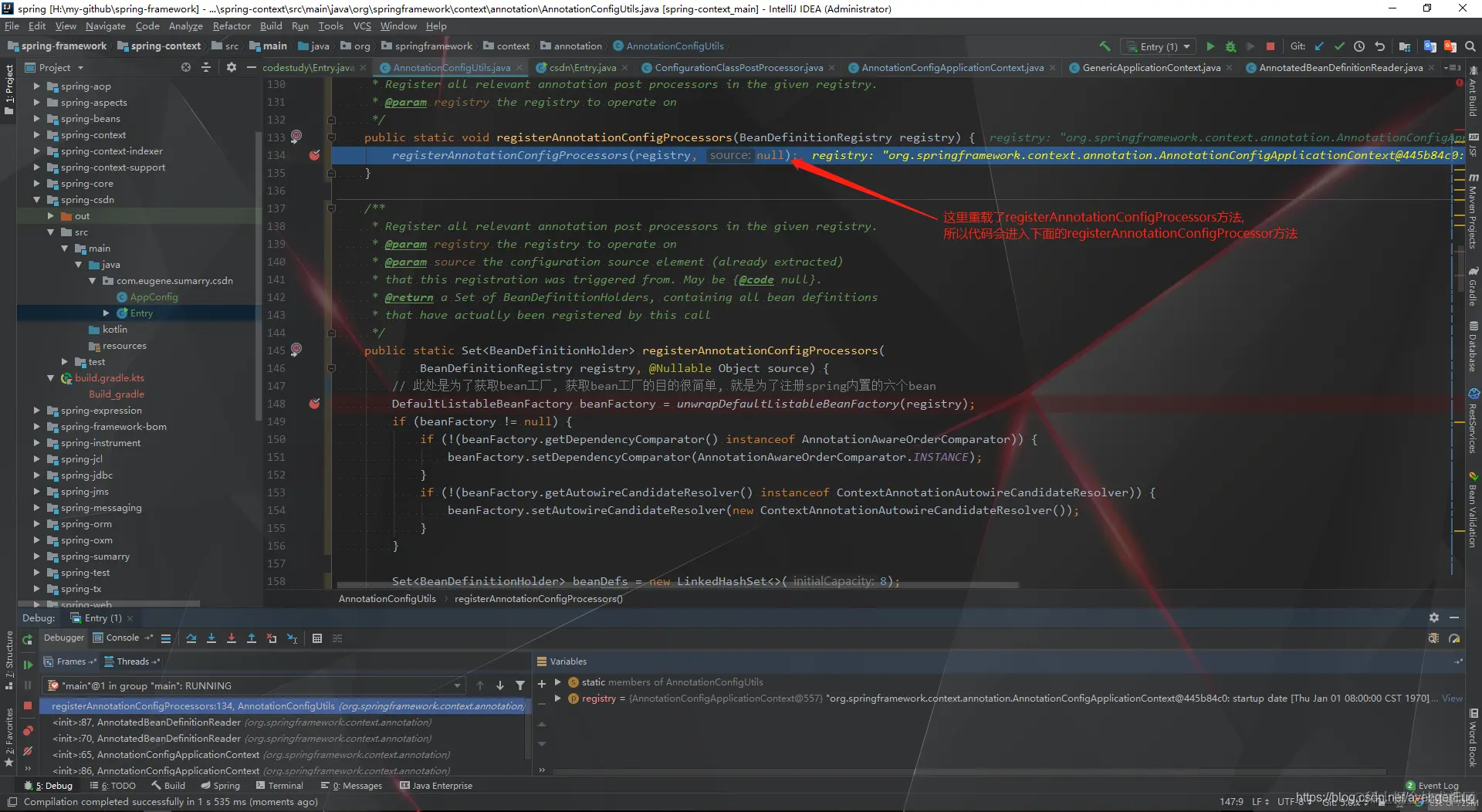
Task: Expand the static members variable node
Action: tap(557, 682)
